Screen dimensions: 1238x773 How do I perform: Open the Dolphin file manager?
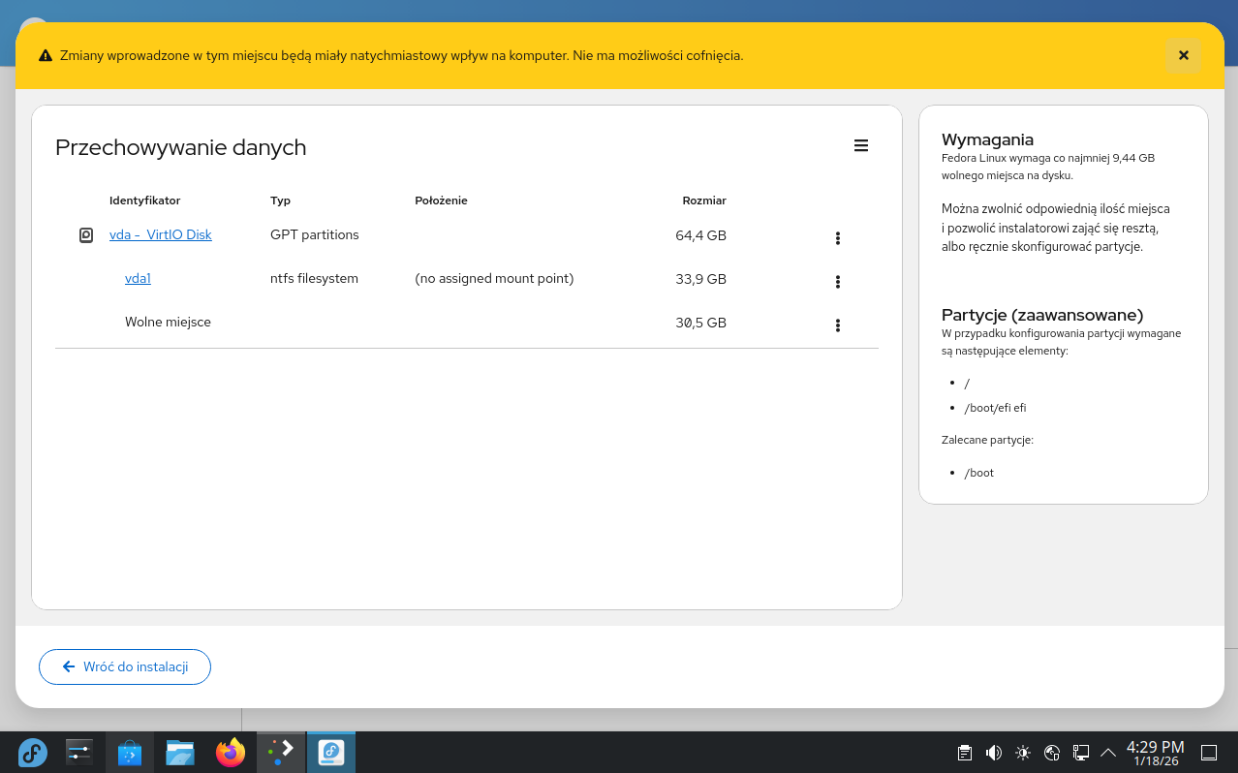point(180,752)
